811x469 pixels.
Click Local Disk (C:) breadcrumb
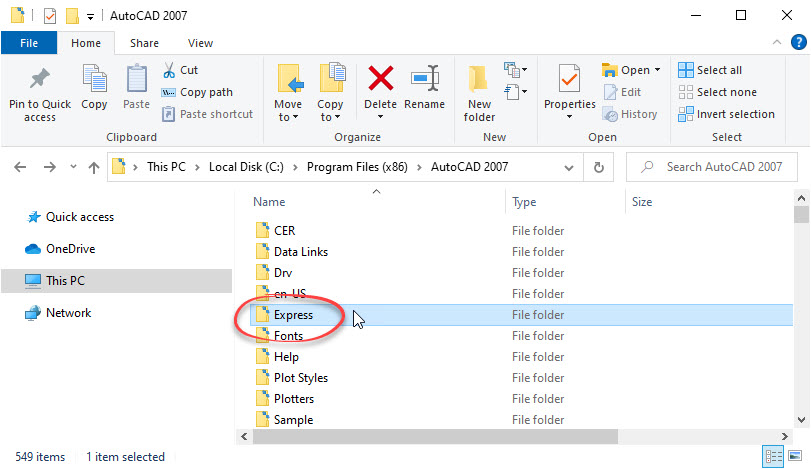click(x=246, y=167)
